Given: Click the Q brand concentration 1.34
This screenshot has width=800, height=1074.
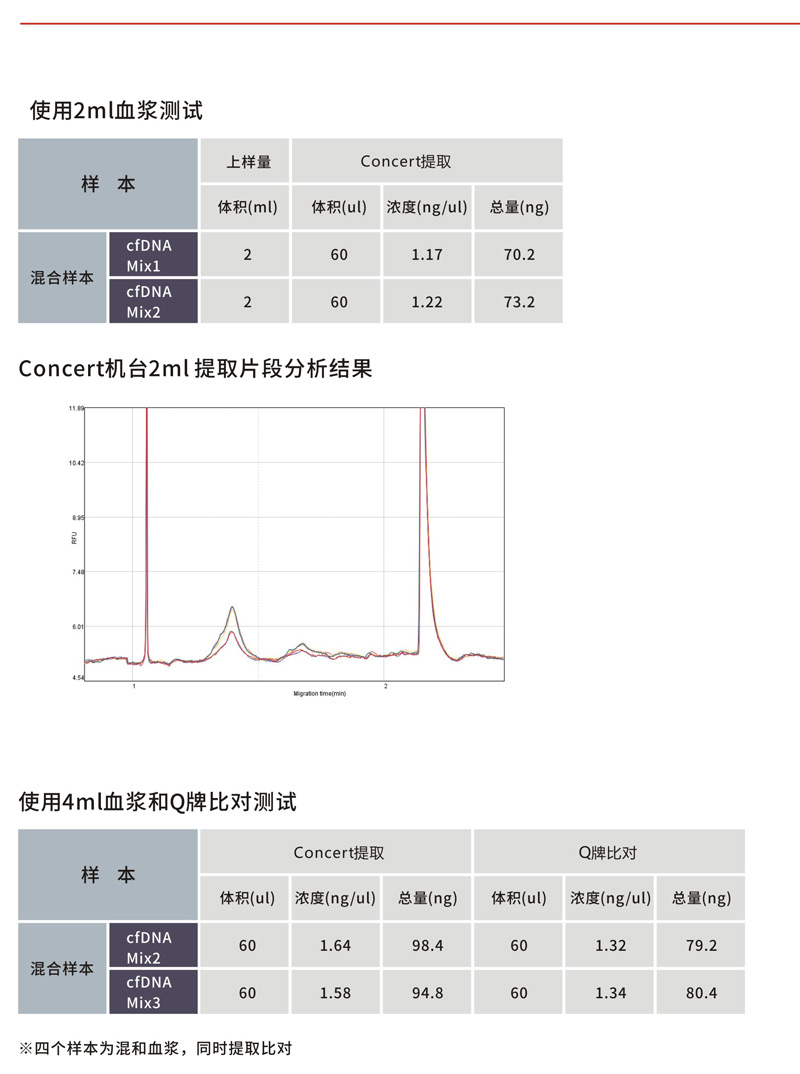Looking at the screenshot, I should [x=610, y=992].
